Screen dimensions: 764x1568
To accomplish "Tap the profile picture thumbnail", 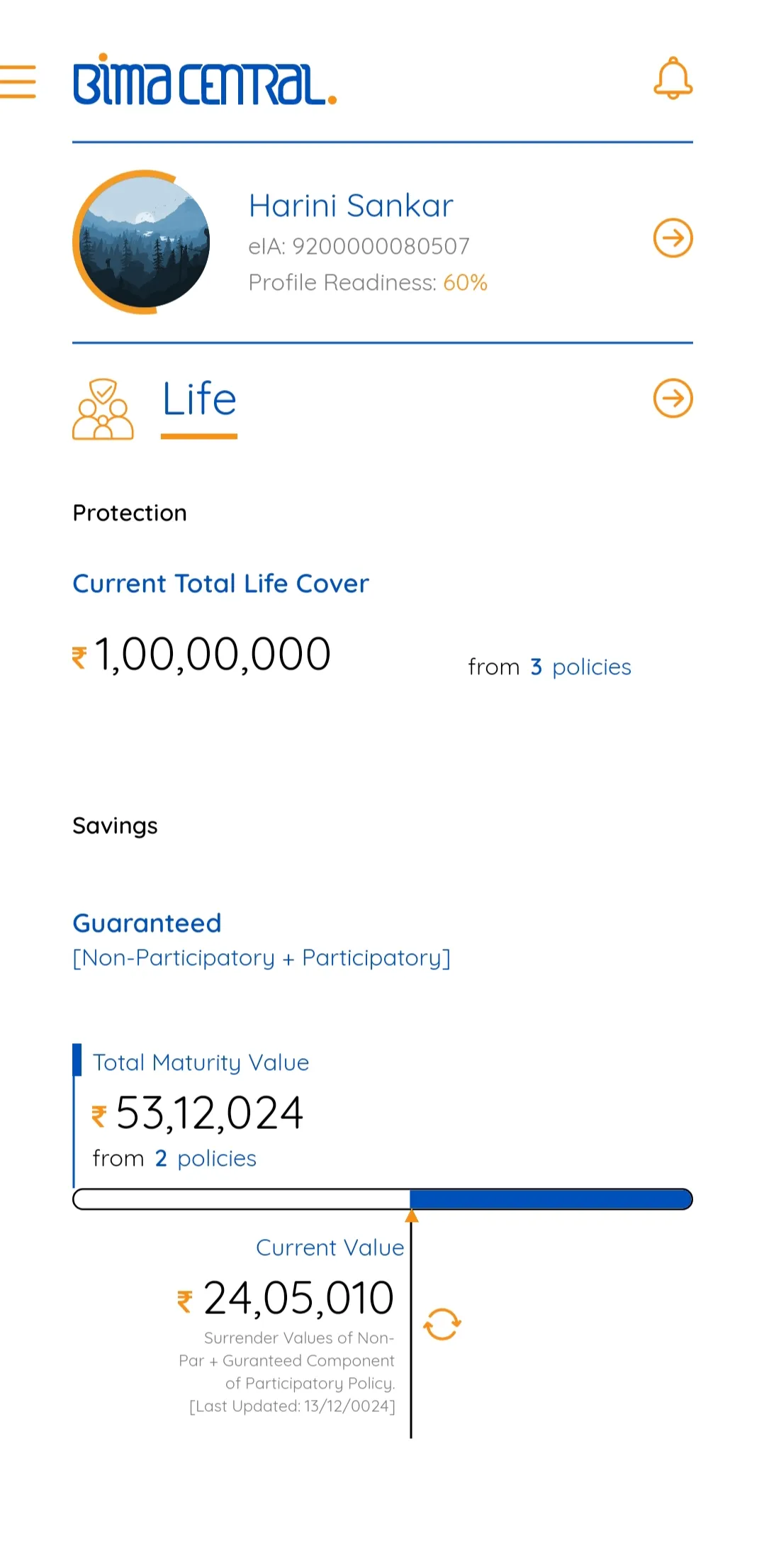I will click(x=142, y=242).
